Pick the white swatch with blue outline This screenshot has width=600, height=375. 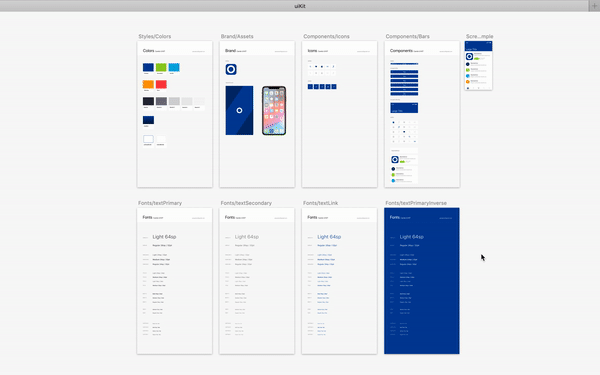click(x=148, y=139)
